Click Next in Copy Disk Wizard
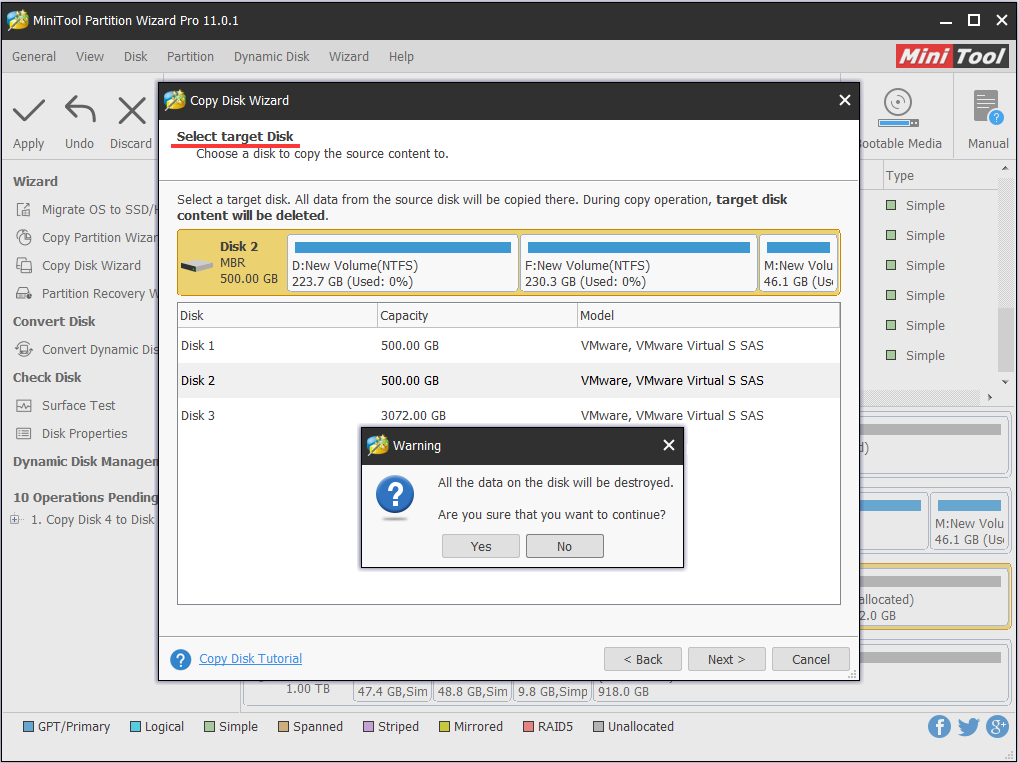Screen dimensions: 1019x763 point(727,659)
